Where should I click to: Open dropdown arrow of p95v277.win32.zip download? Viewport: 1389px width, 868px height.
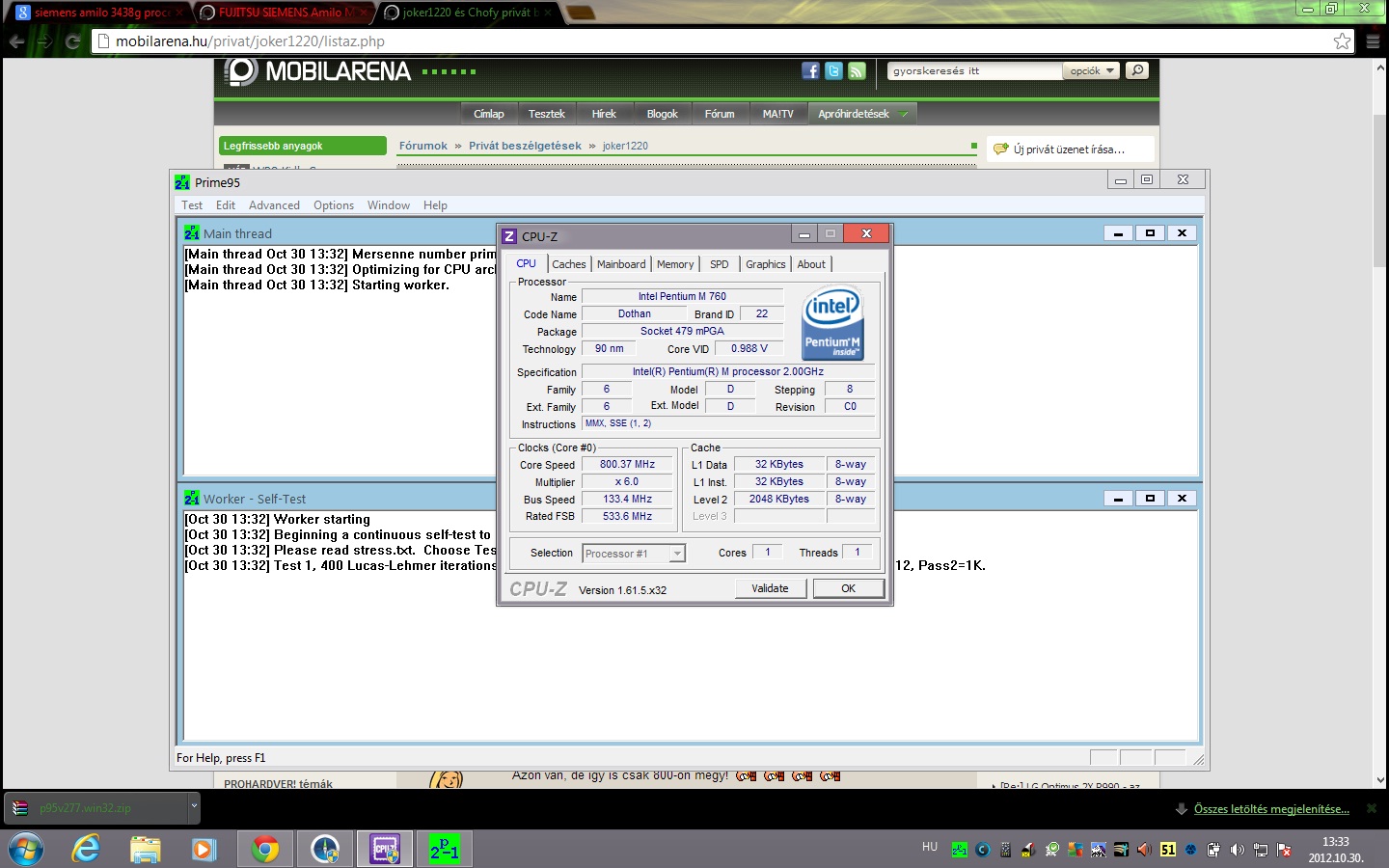coord(193,808)
